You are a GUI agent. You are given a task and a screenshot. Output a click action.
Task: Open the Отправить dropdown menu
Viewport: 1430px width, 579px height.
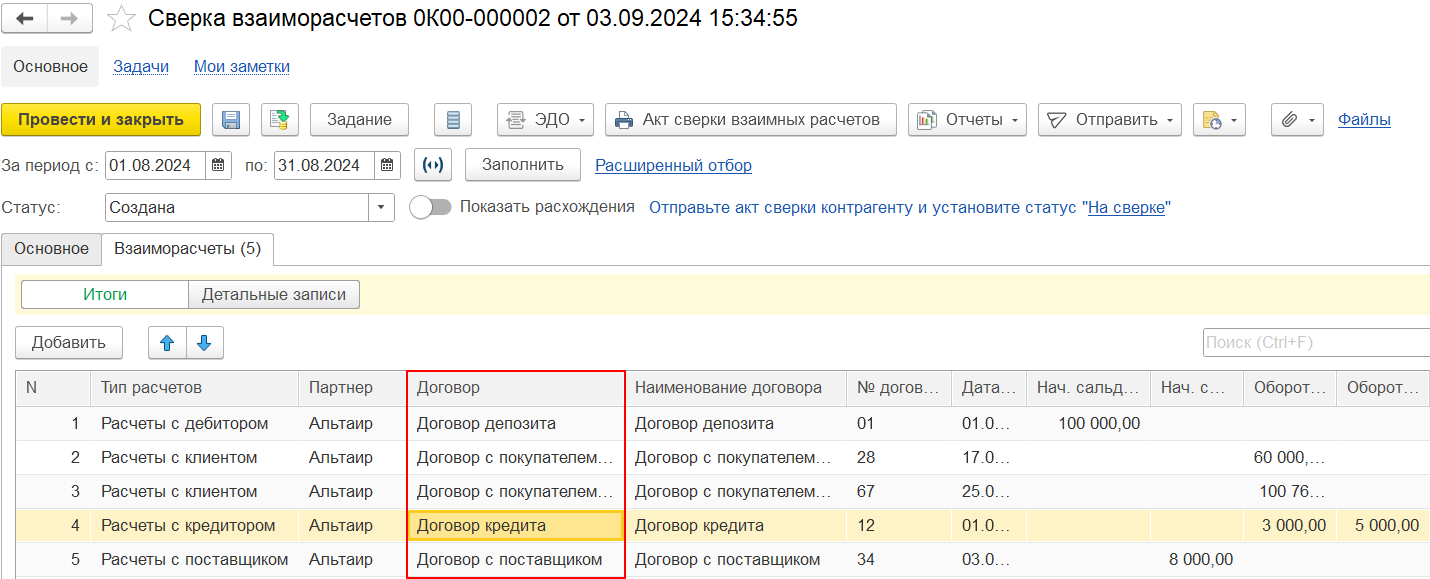(1110, 120)
